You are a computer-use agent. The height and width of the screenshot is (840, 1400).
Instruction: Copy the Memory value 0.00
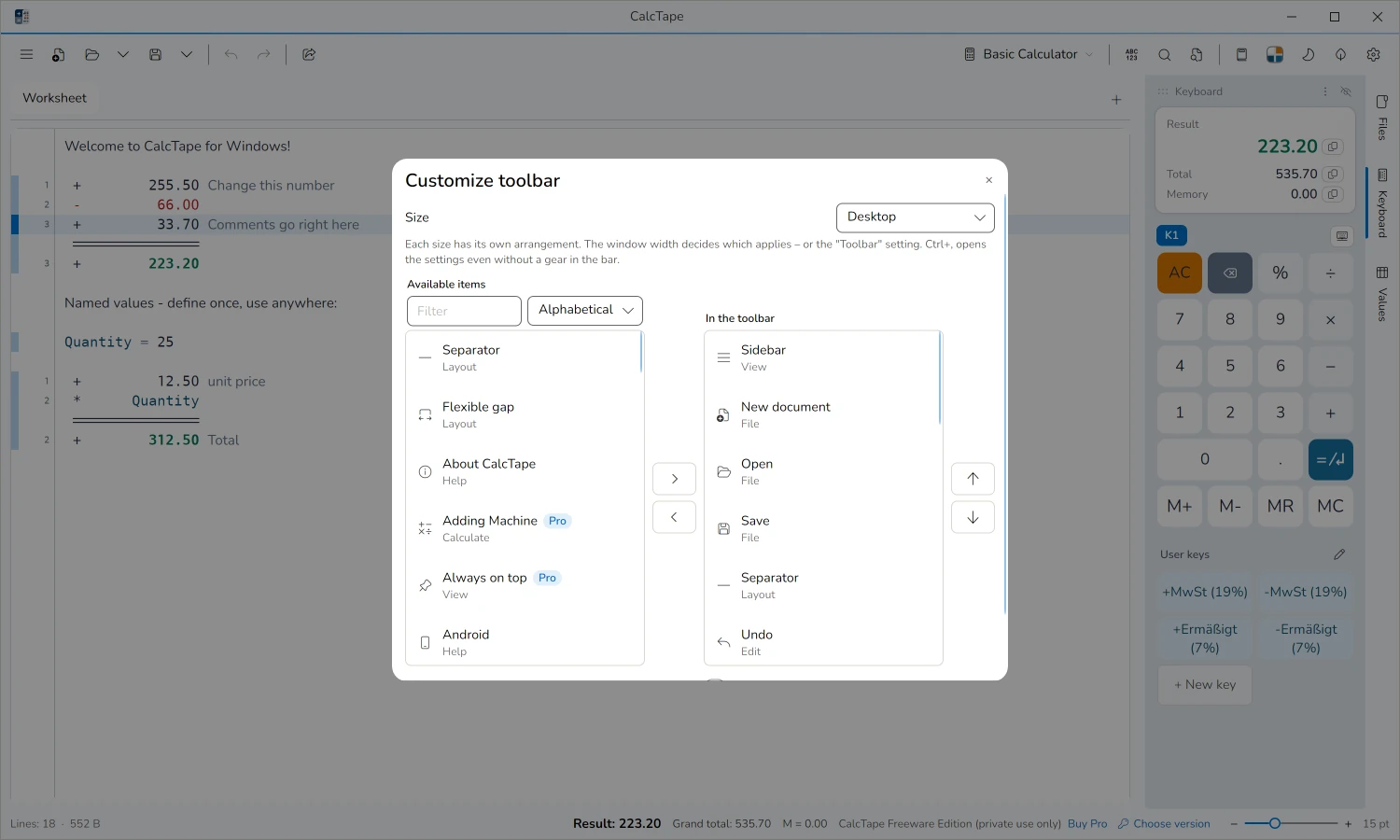click(x=1333, y=194)
